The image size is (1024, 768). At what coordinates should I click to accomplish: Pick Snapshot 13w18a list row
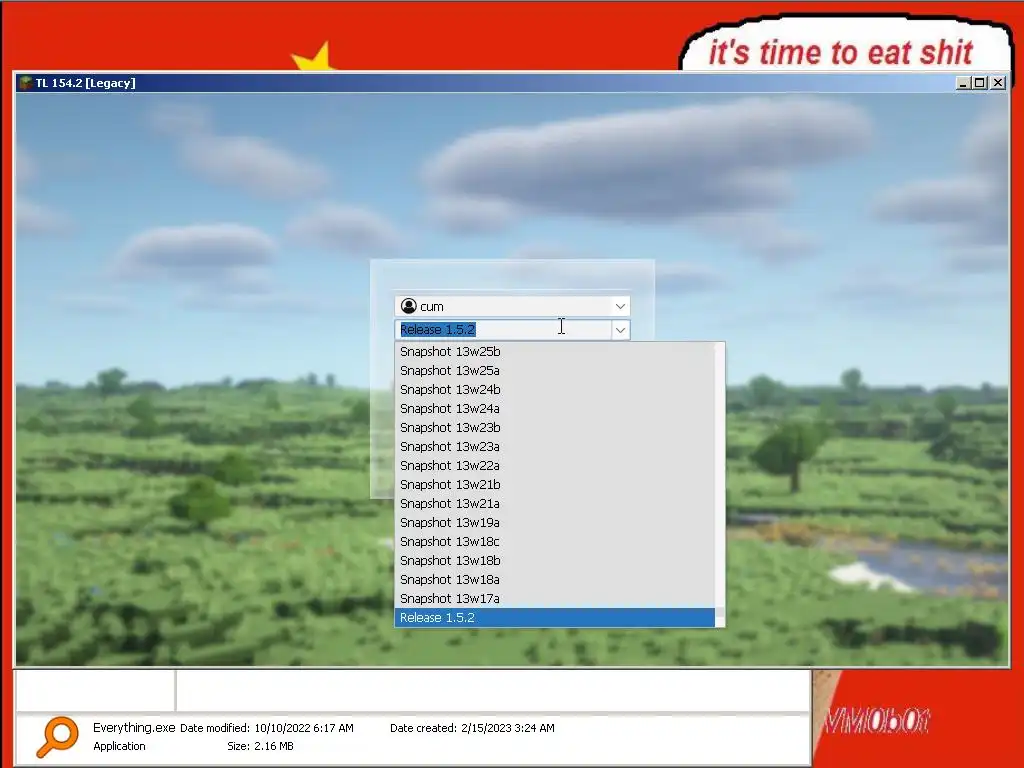click(554, 579)
